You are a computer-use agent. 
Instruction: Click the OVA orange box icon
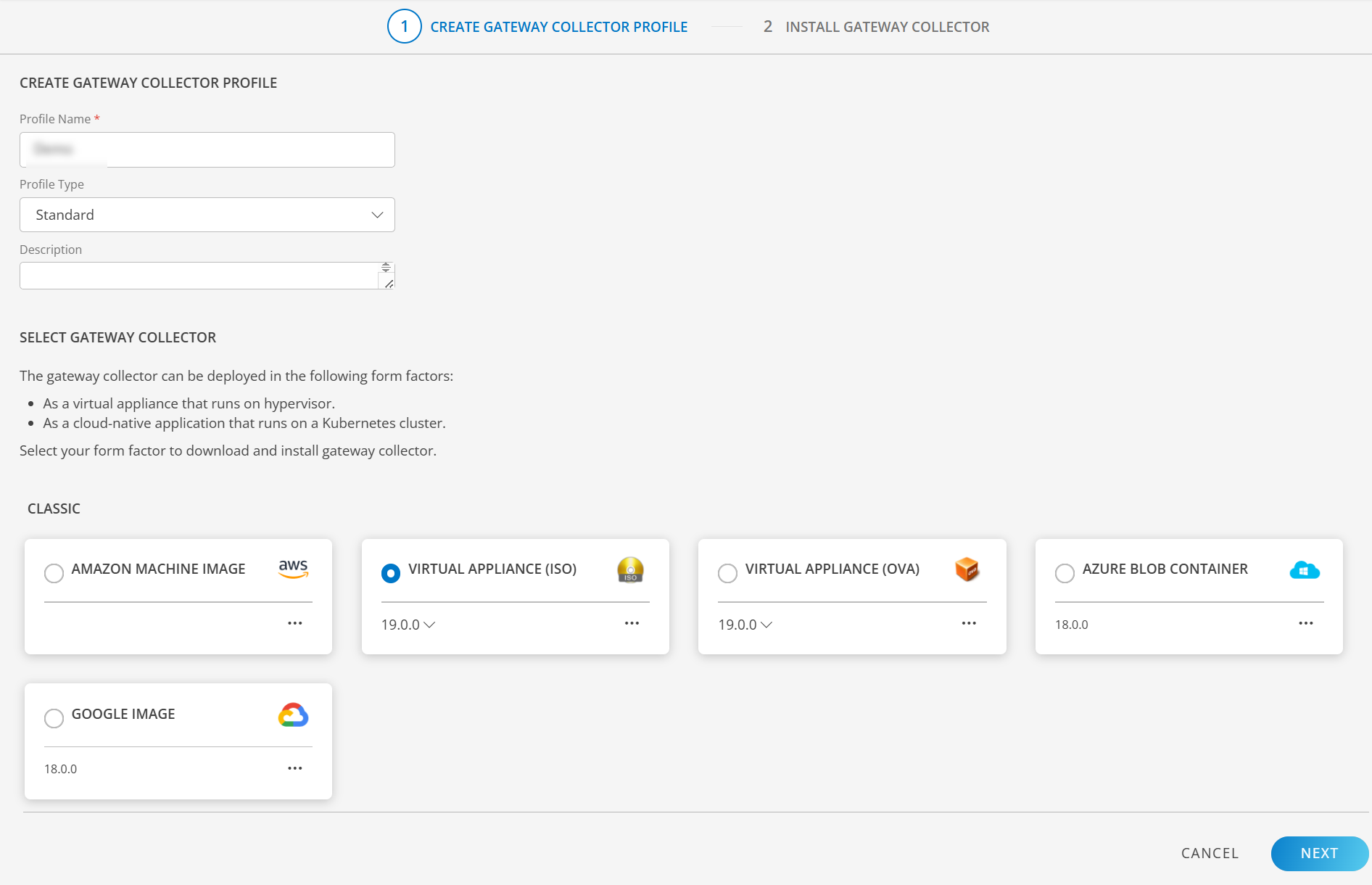(967, 569)
